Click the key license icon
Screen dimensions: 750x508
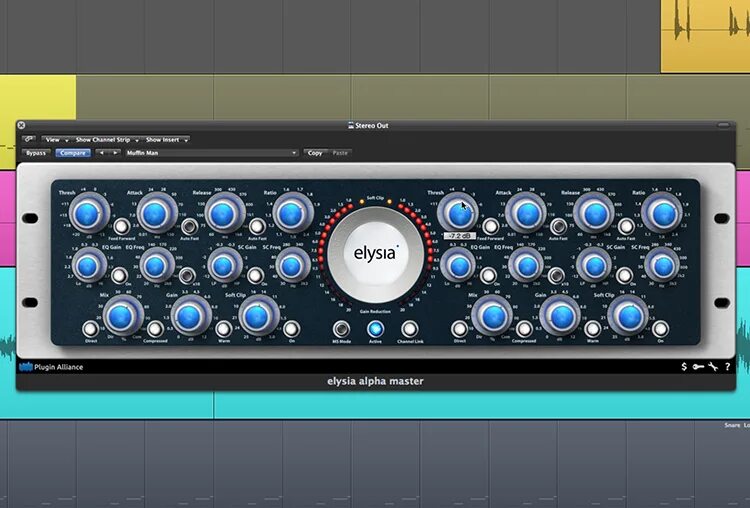tap(698, 367)
